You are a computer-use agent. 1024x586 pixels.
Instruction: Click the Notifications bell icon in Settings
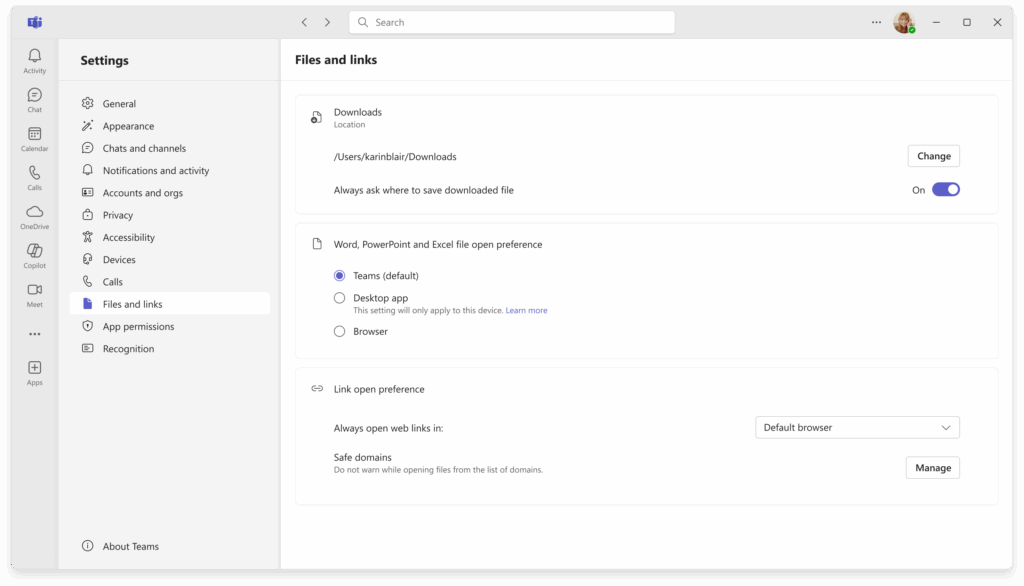[88, 170]
